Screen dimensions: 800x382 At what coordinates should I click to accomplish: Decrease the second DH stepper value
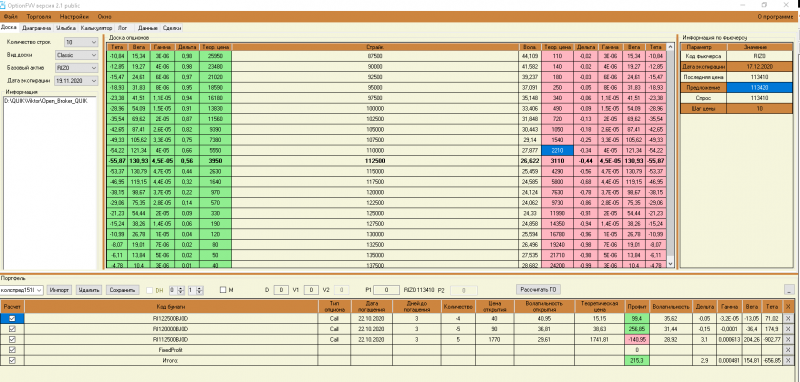[199, 292]
